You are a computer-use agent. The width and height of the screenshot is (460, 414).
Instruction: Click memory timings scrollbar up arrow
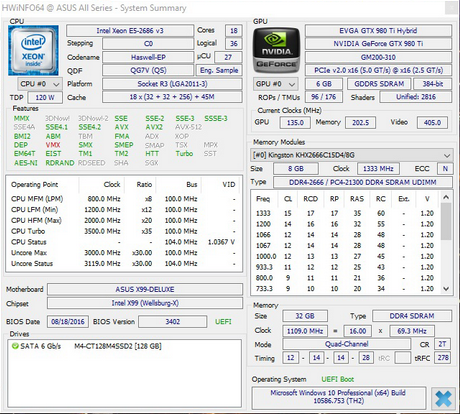[446, 197]
